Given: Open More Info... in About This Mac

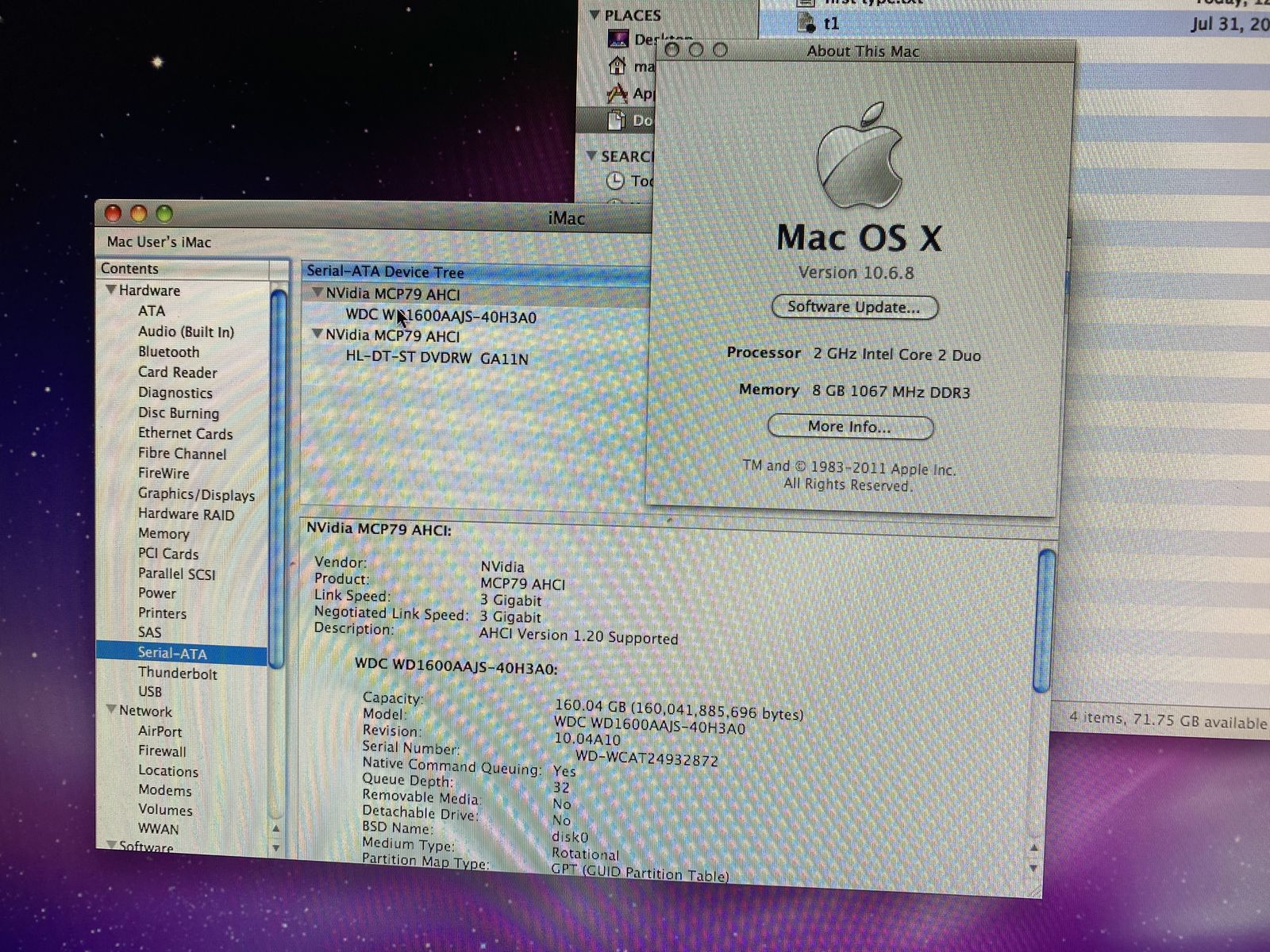Looking at the screenshot, I should pyautogui.click(x=850, y=427).
